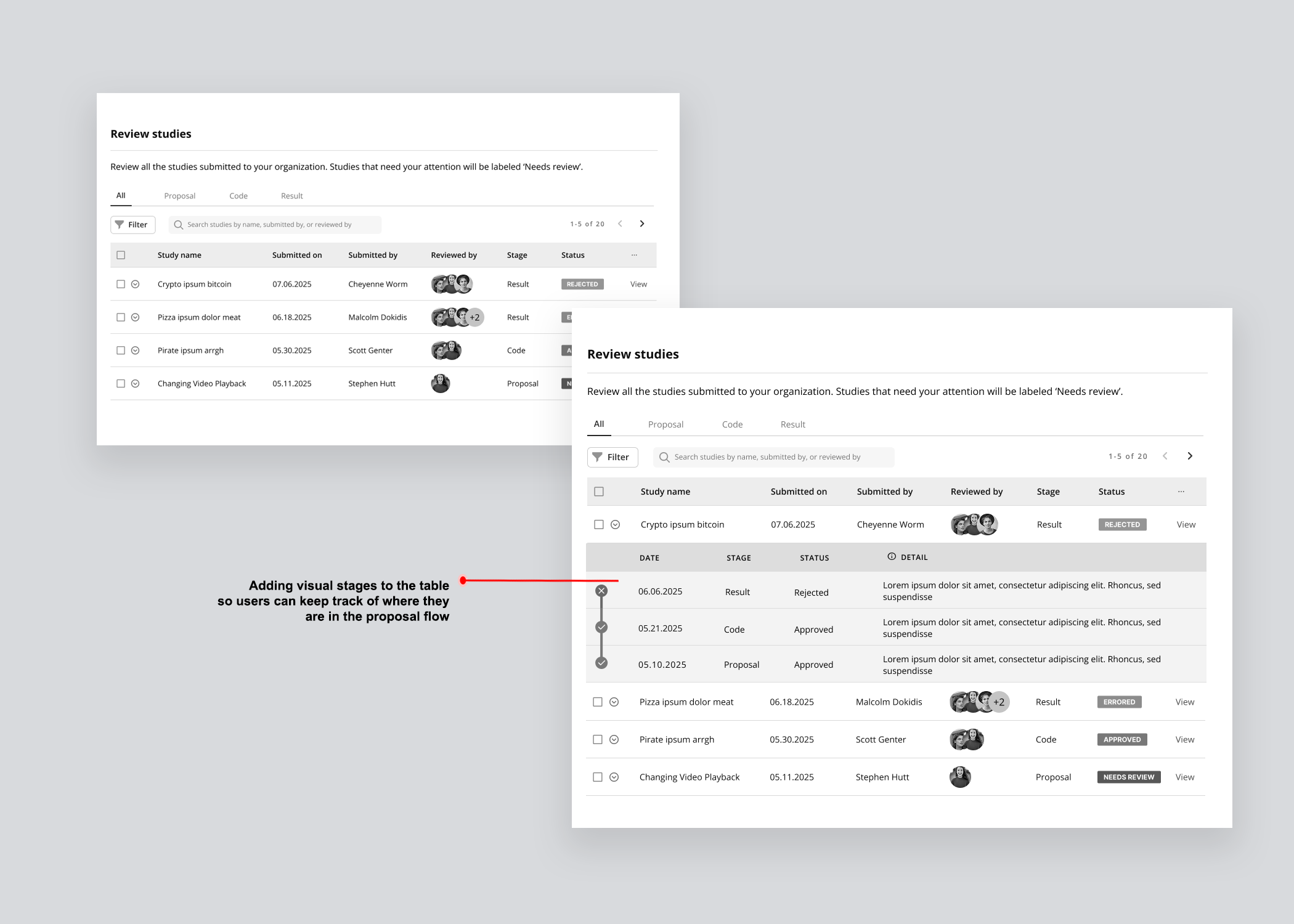Click previous-page arrow in front panel pagination
1294x924 pixels.
pos(1165,456)
